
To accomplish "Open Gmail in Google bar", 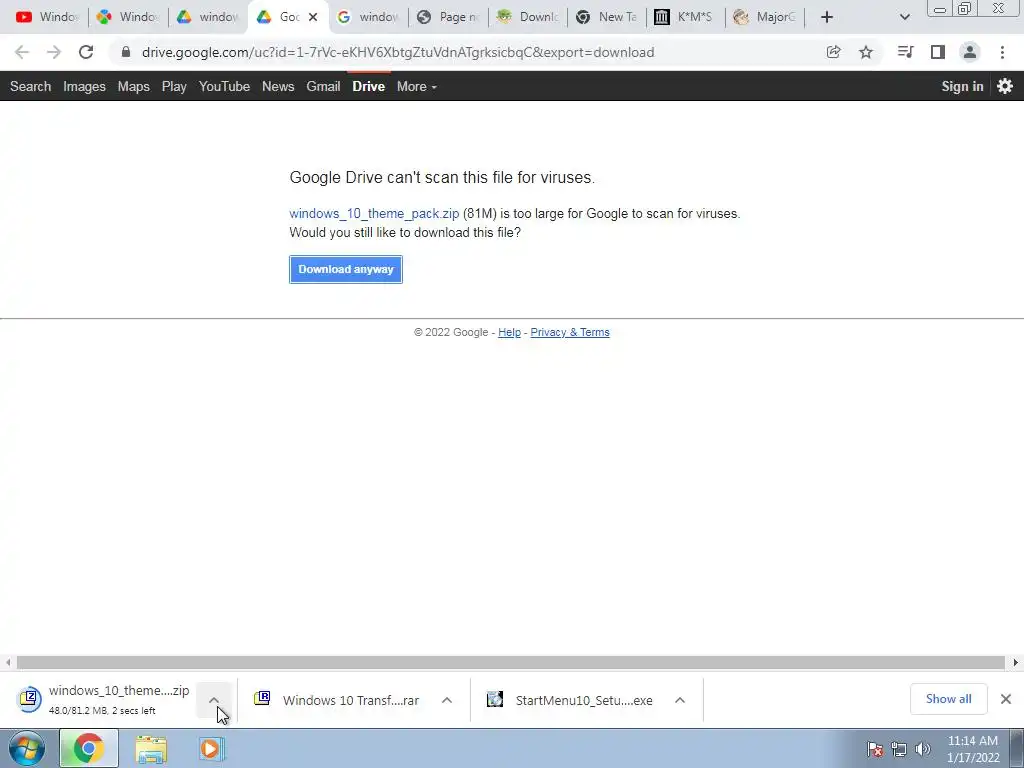I will pyautogui.click(x=323, y=86).
